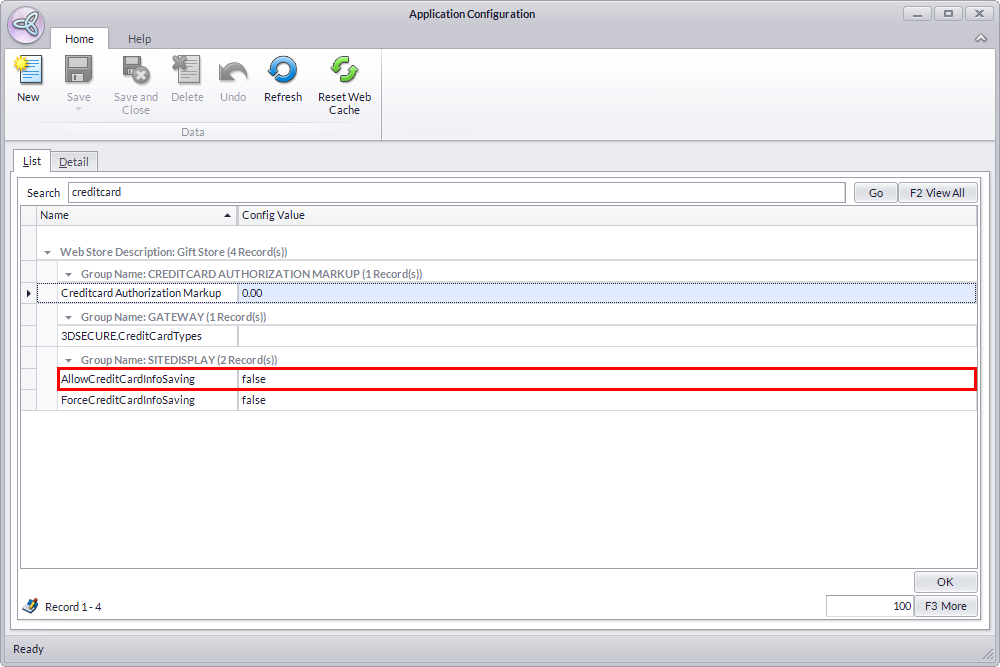Select the Creditcard Authorization Markup row
Viewport: 1000px width, 667px height.
[506, 293]
